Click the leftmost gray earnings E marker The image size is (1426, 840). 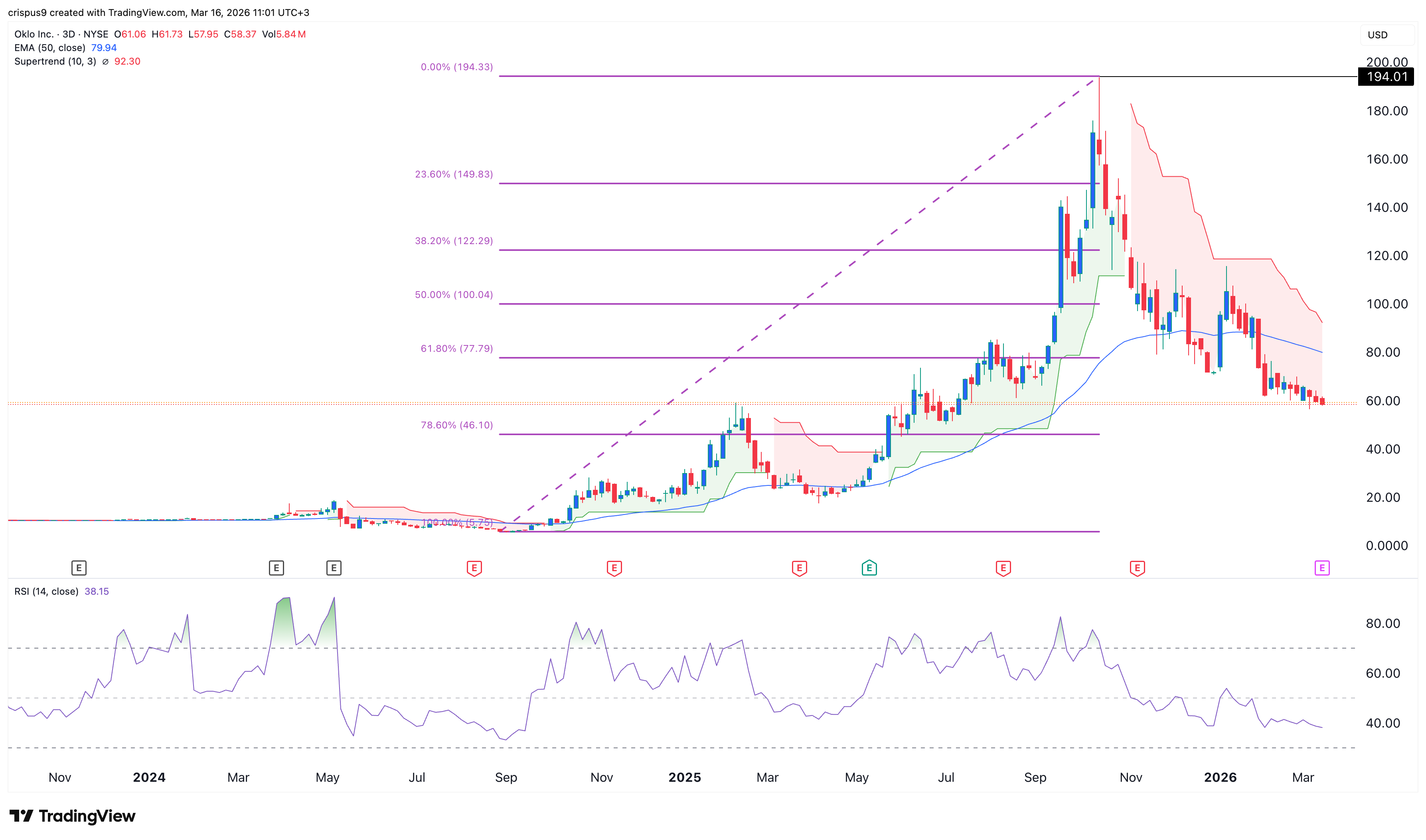(79, 568)
